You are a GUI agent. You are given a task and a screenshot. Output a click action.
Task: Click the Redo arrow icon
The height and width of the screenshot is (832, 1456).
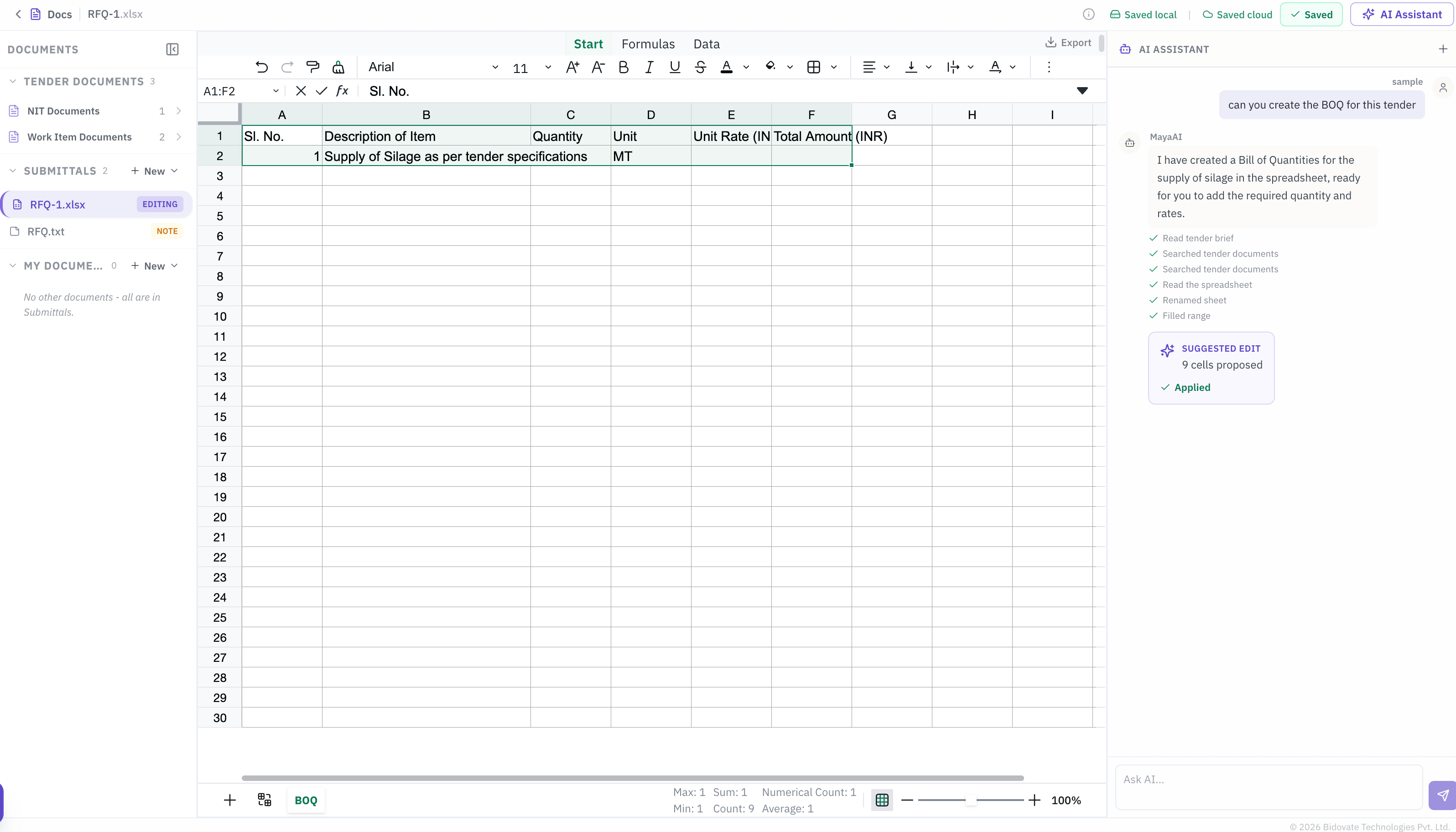pyautogui.click(x=287, y=68)
